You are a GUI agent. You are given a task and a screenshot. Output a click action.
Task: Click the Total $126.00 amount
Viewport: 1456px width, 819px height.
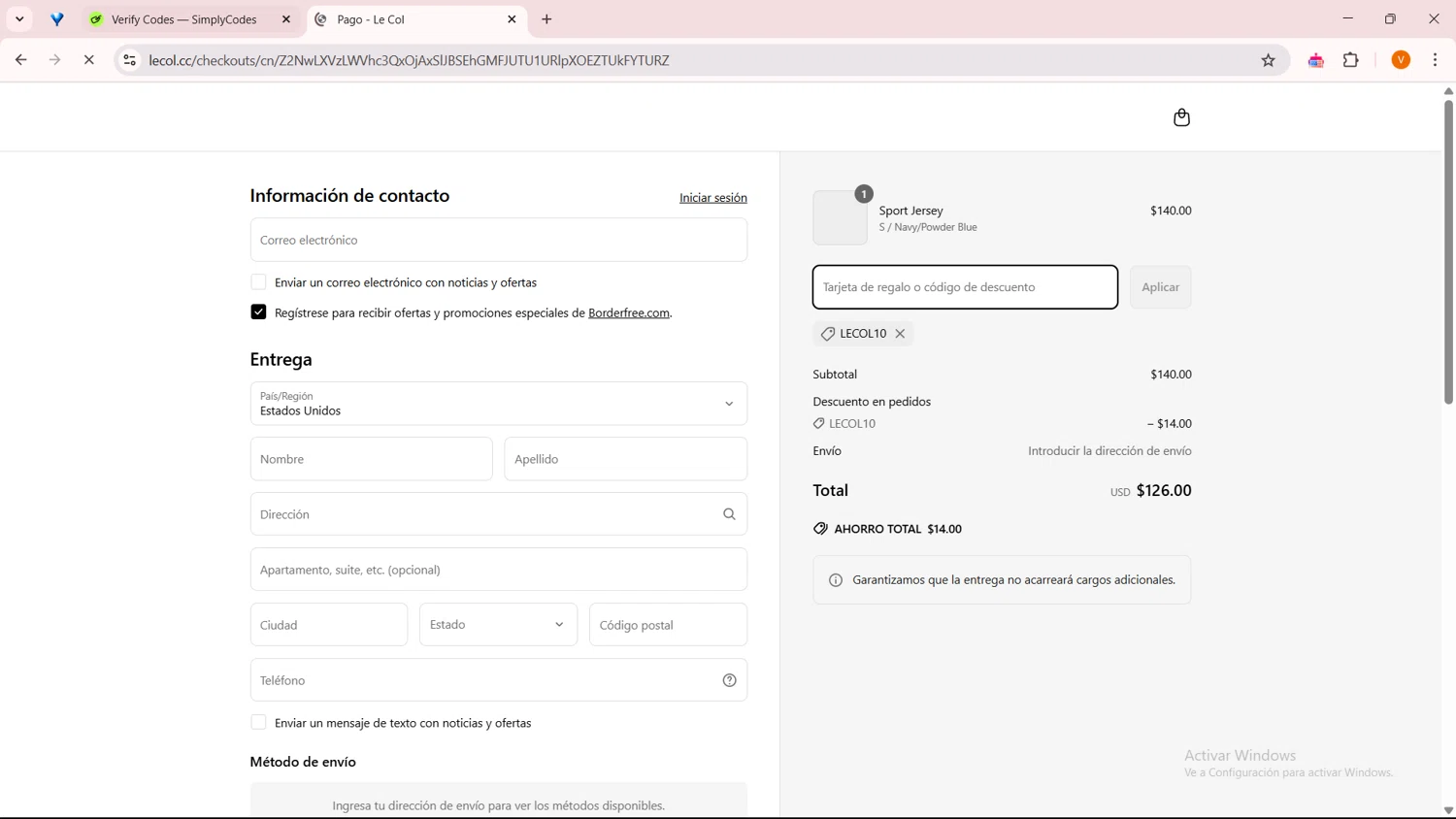1164,491
